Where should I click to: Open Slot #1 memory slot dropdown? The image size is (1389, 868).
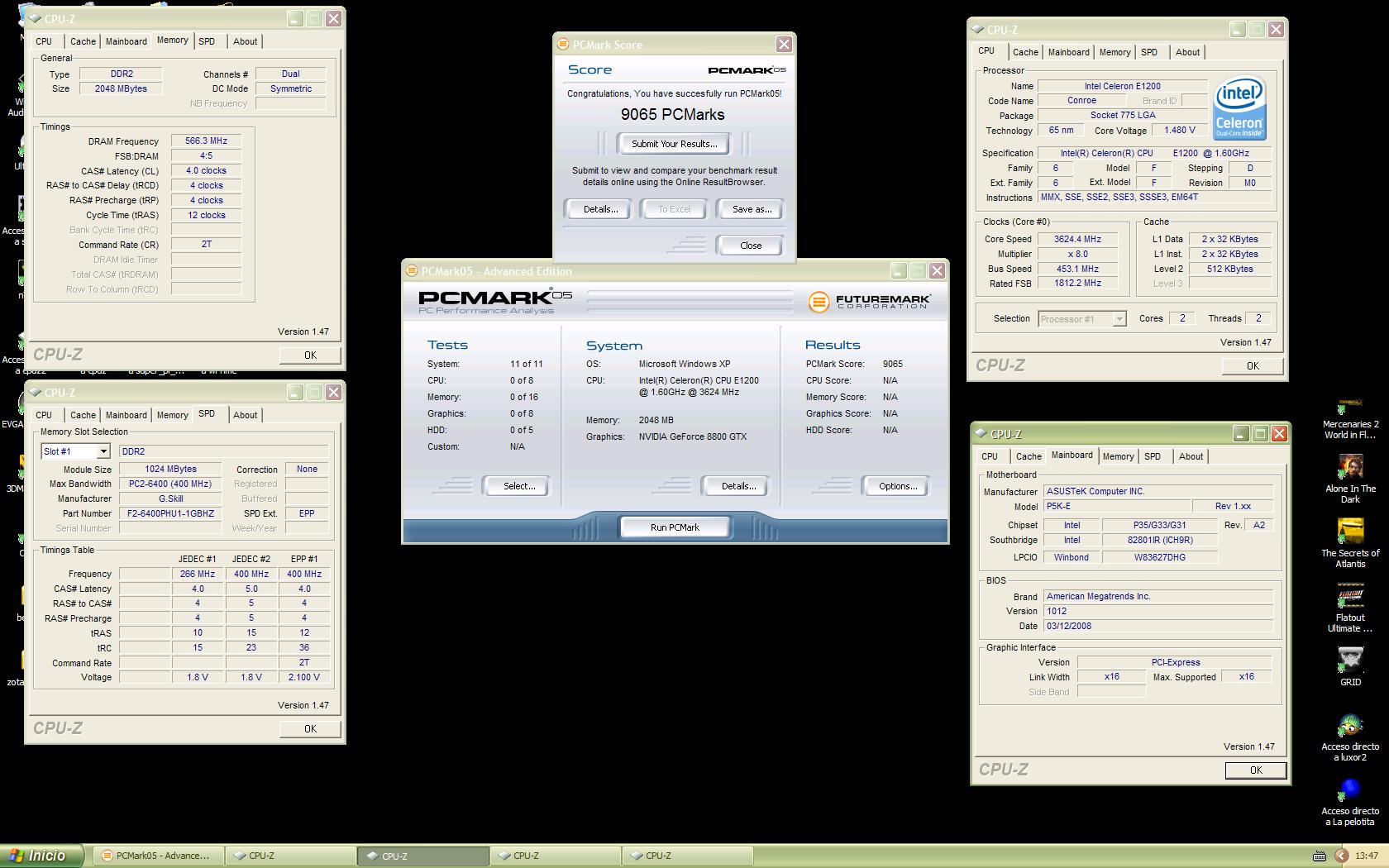tap(103, 451)
